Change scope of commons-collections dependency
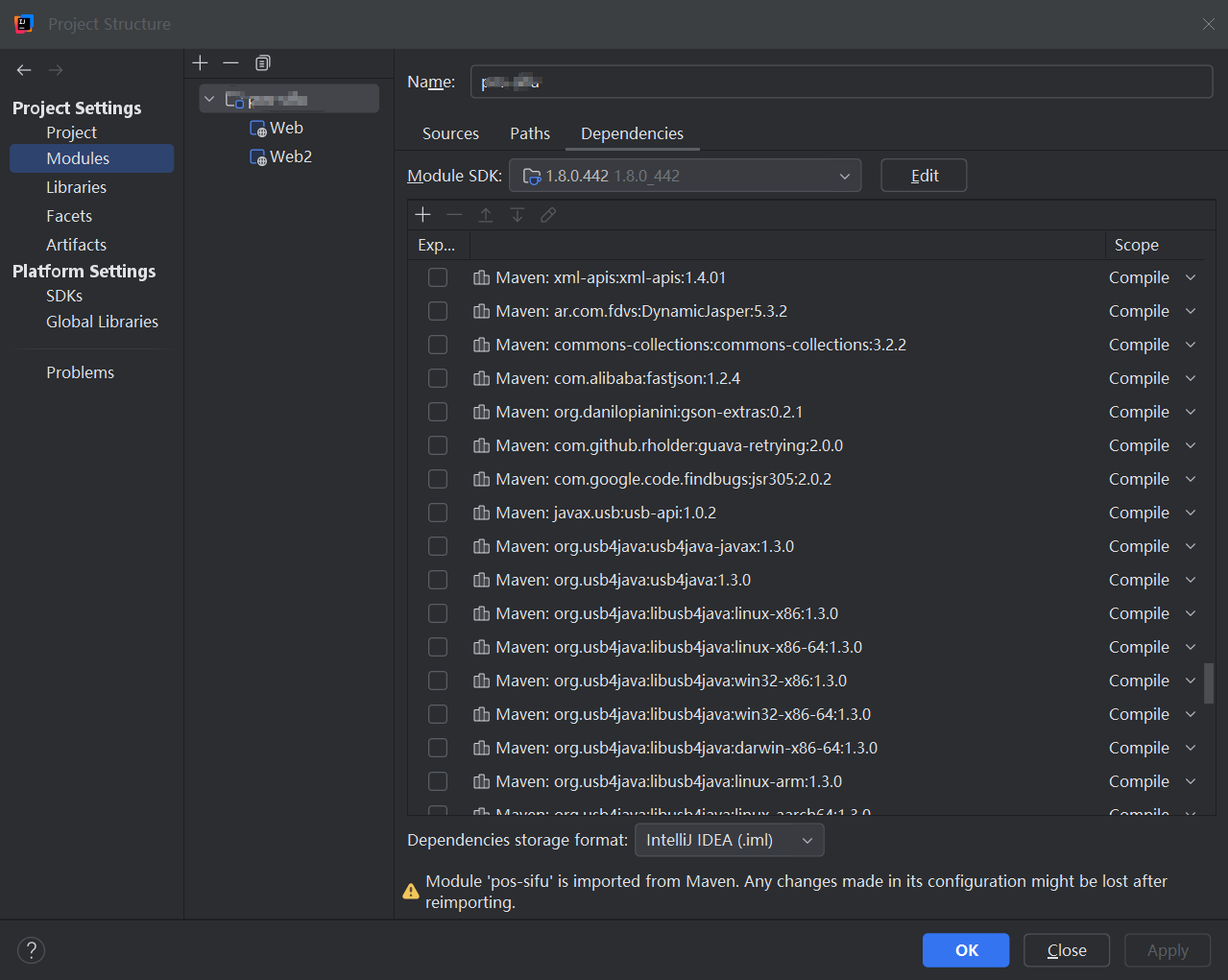 click(1152, 345)
